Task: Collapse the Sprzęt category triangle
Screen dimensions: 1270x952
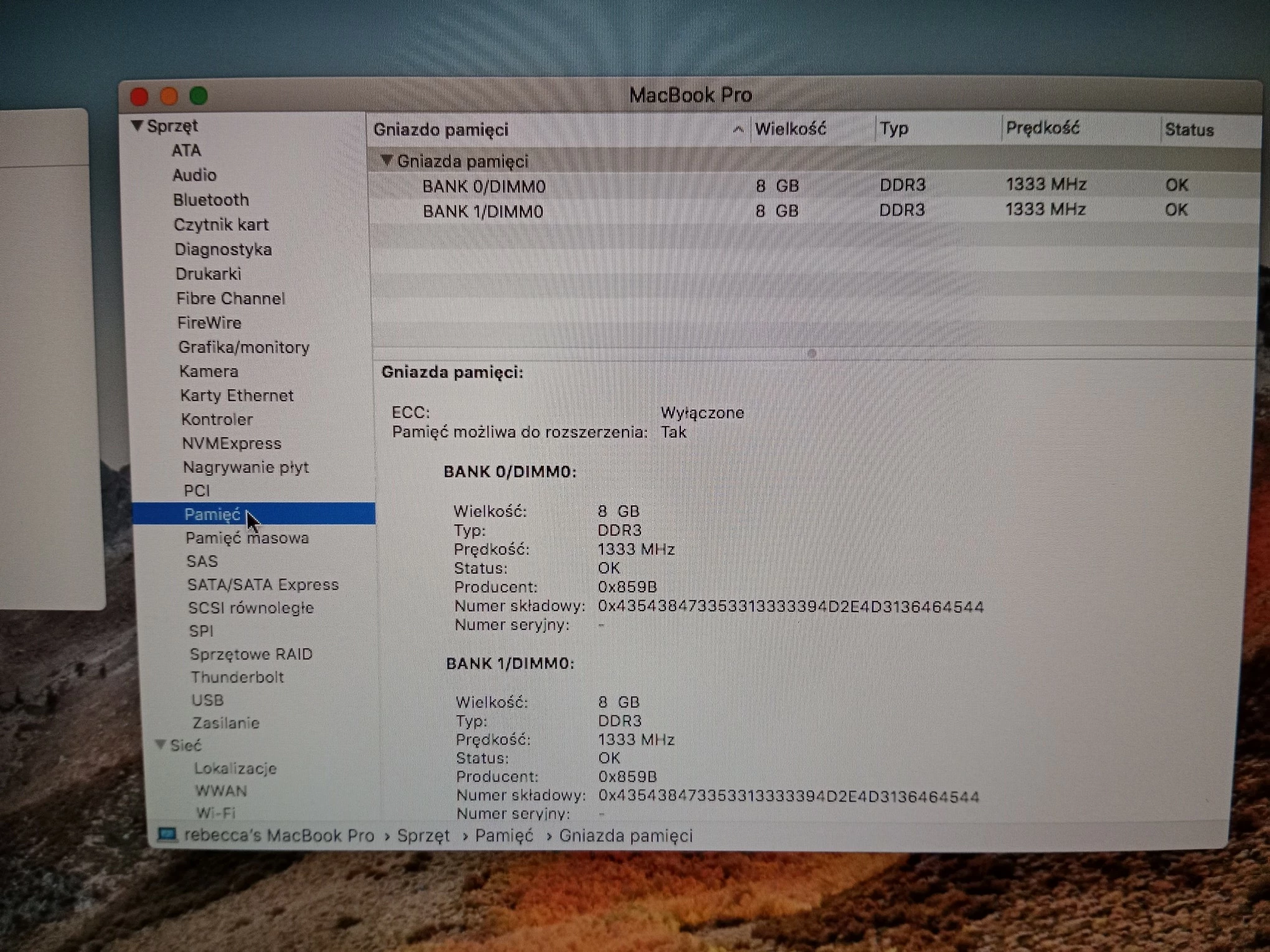Action: point(138,125)
